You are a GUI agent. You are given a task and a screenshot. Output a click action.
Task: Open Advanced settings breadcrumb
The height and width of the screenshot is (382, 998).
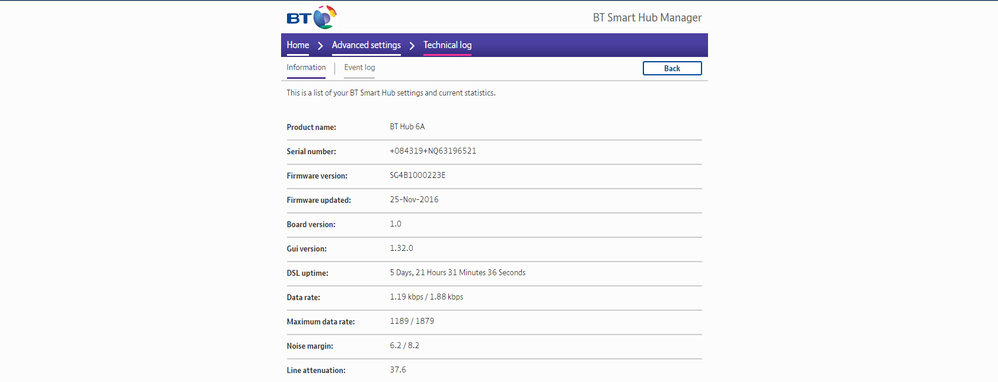(367, 45)
